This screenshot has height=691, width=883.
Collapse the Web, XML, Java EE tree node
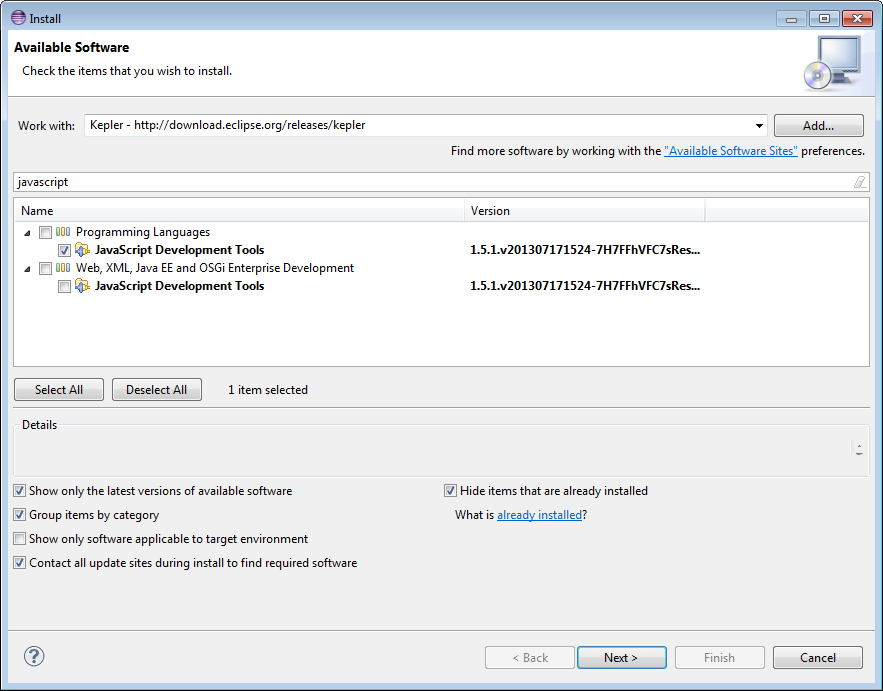click(25, 268)
